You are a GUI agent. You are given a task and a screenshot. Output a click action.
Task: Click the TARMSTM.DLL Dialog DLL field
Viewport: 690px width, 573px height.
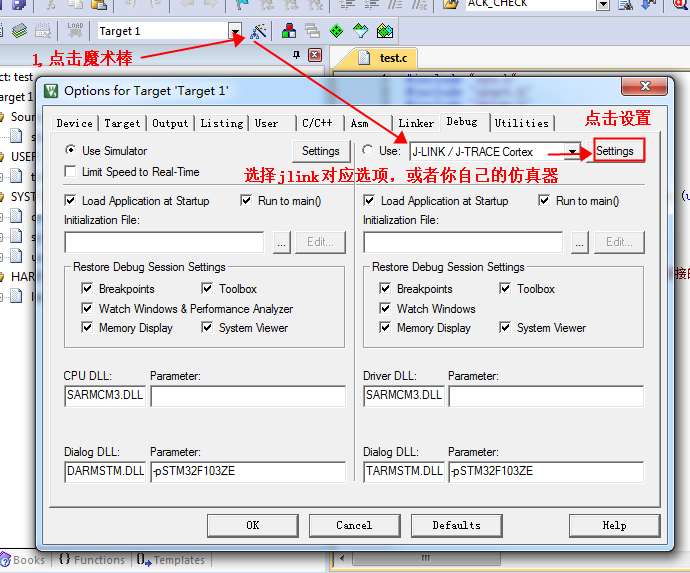point(404,472)
